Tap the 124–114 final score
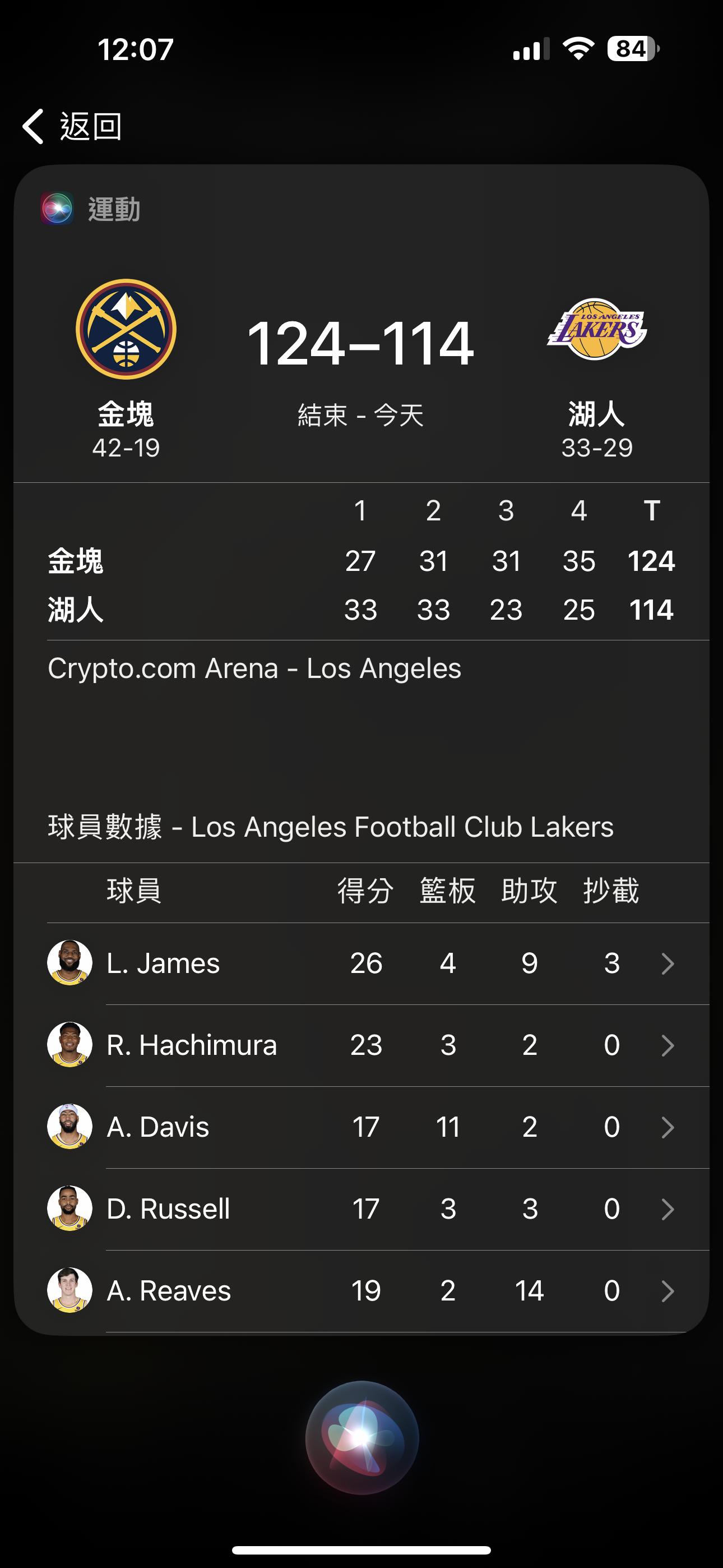Image resolution: width=723 pixels, height=1568 pixels. 360,344
